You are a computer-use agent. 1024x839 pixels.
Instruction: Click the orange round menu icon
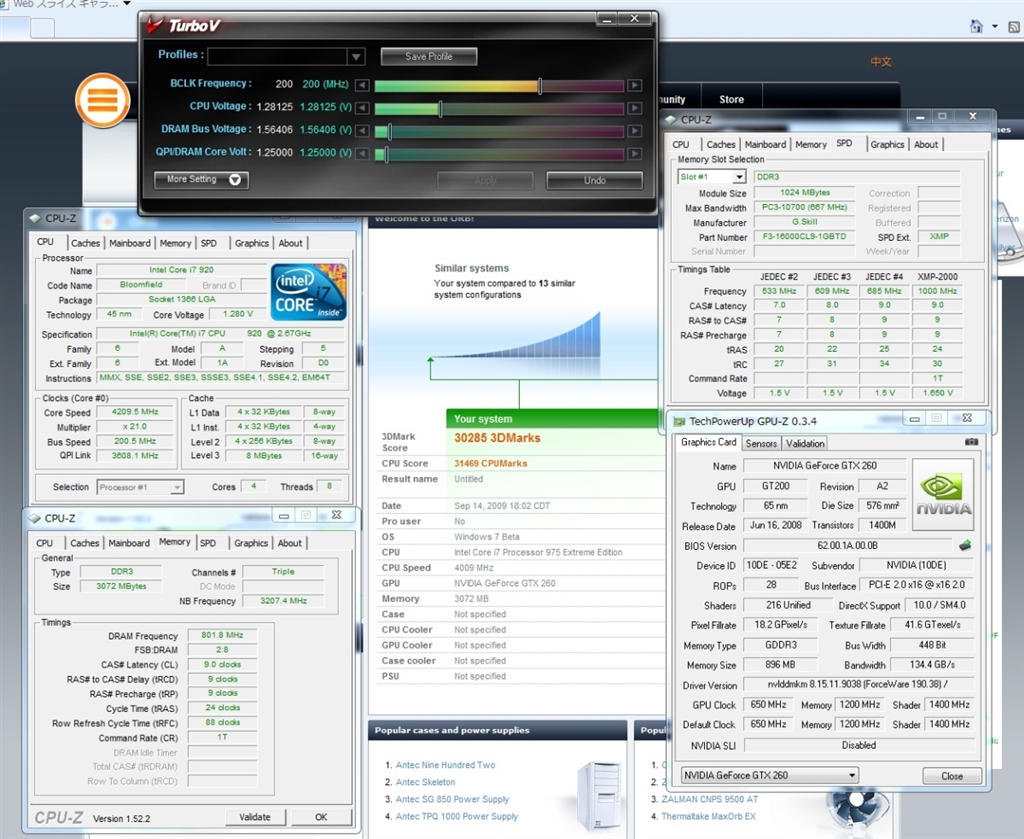(102, 100)
